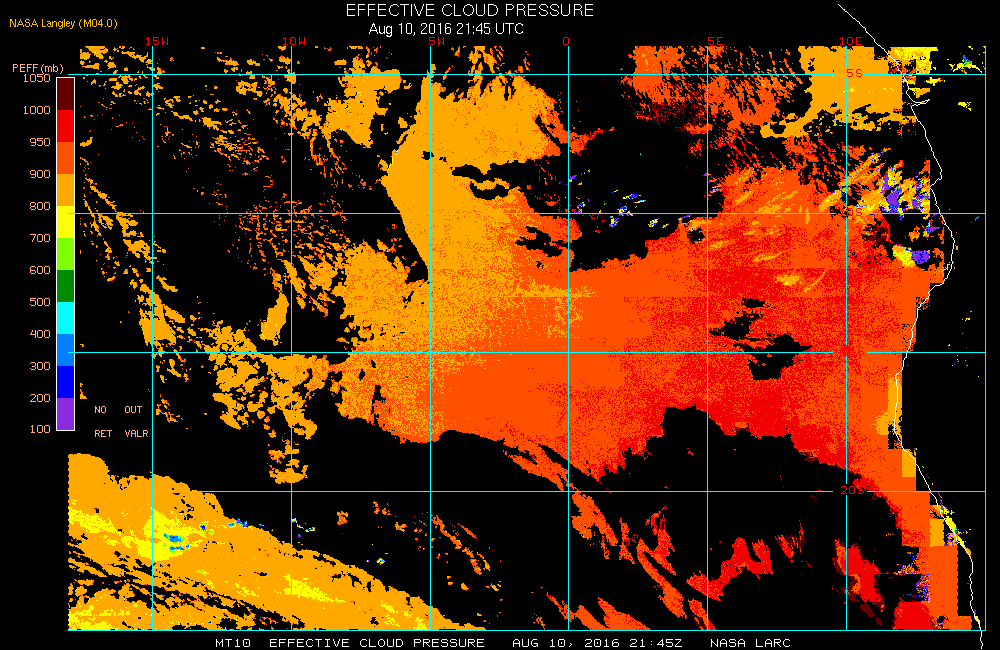Select the yellow 700-800 mb swatch
Viewport: 1000px width, 650px height.
pyautogui.click(x=66, y=222)
